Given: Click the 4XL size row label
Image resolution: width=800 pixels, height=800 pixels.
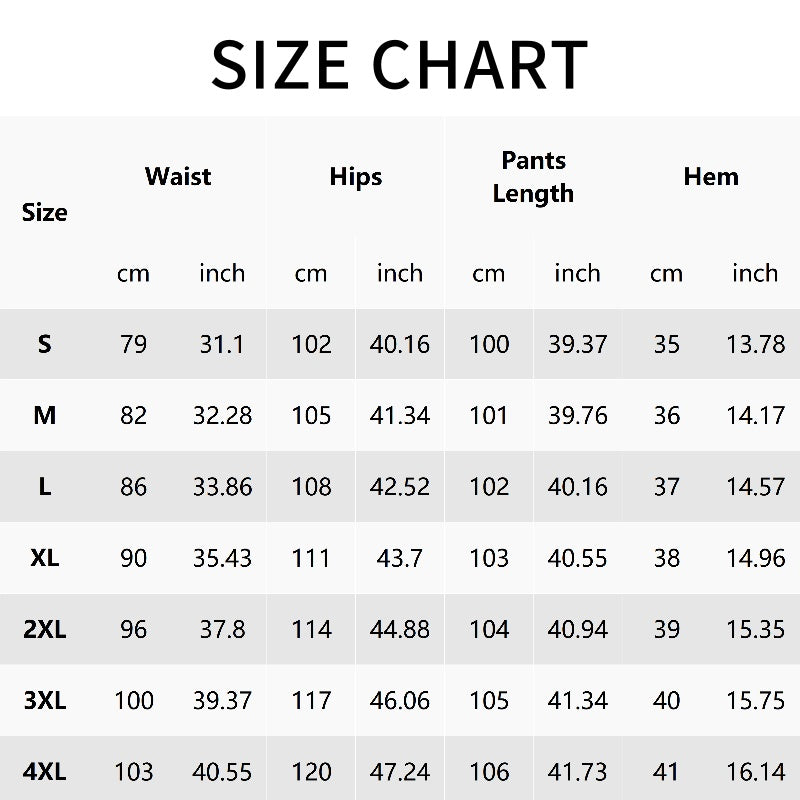Looking at the screenshot, I should (45, 772).
